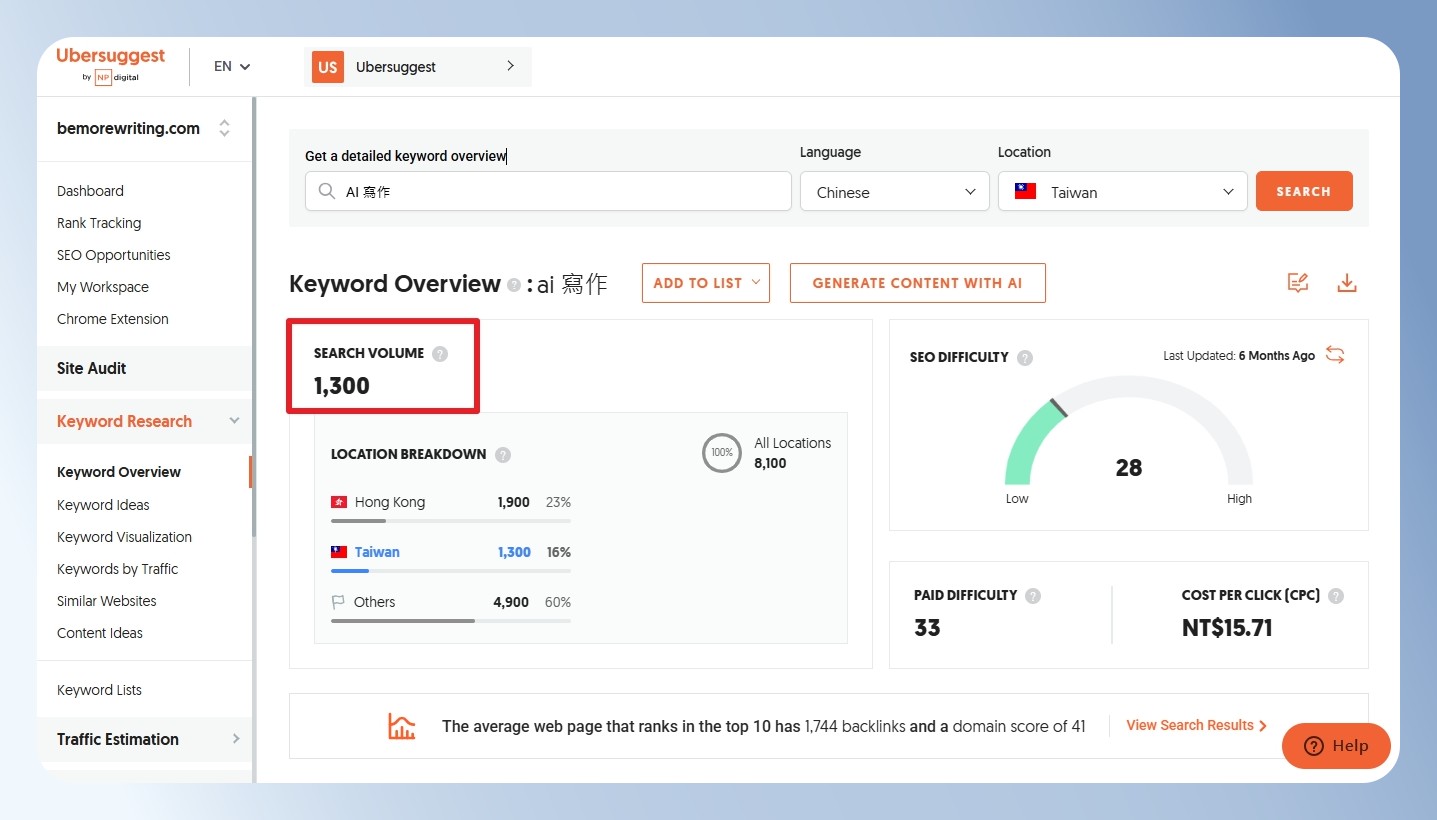This screenshot has width=1437, height=820.
Task: Open Keyword Lists in sidebar
Action: 99,690
